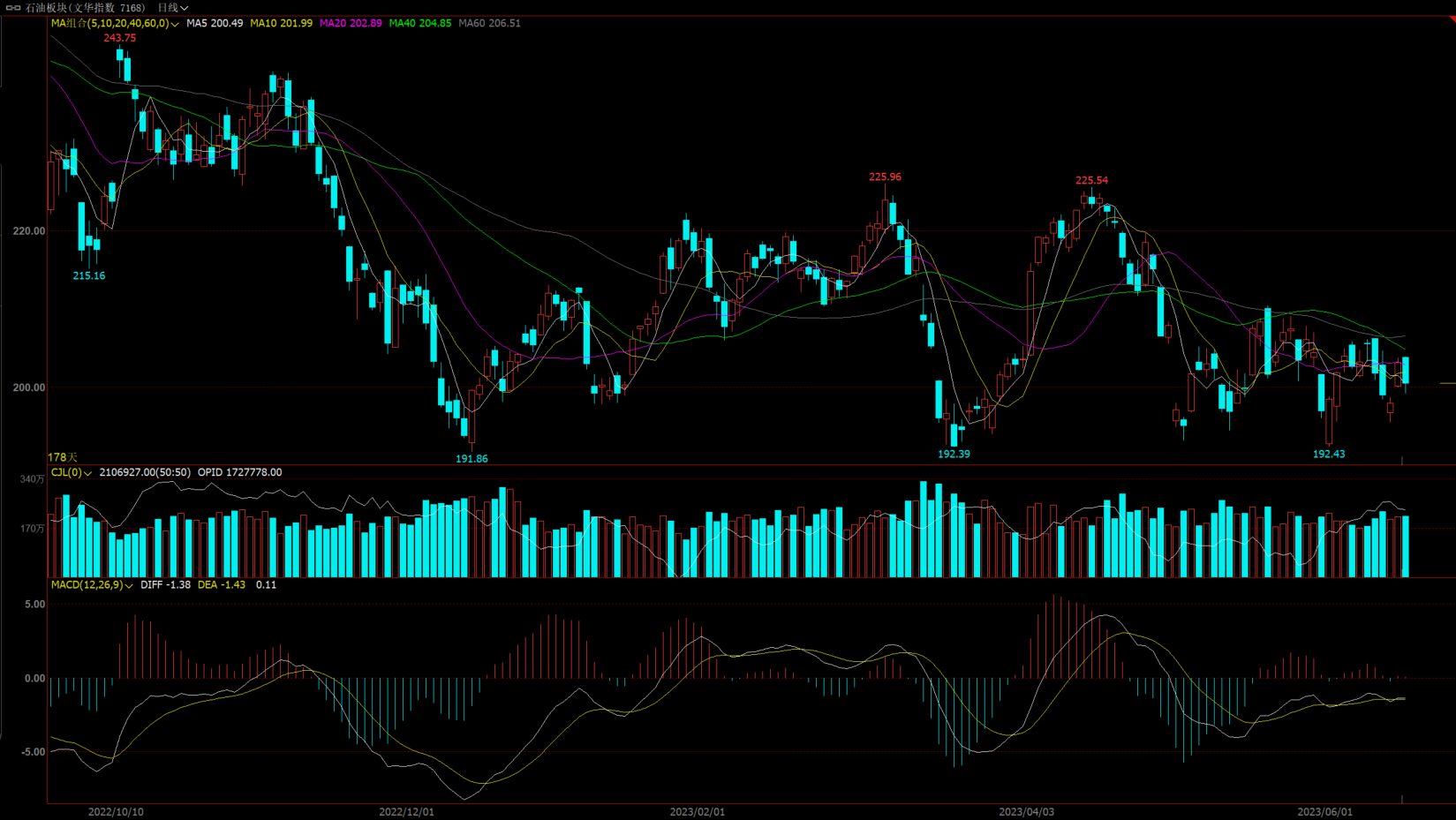Open the 日线 period dropdown
The width and height of the screenshot is (1456, 820).
coord(172,8)
